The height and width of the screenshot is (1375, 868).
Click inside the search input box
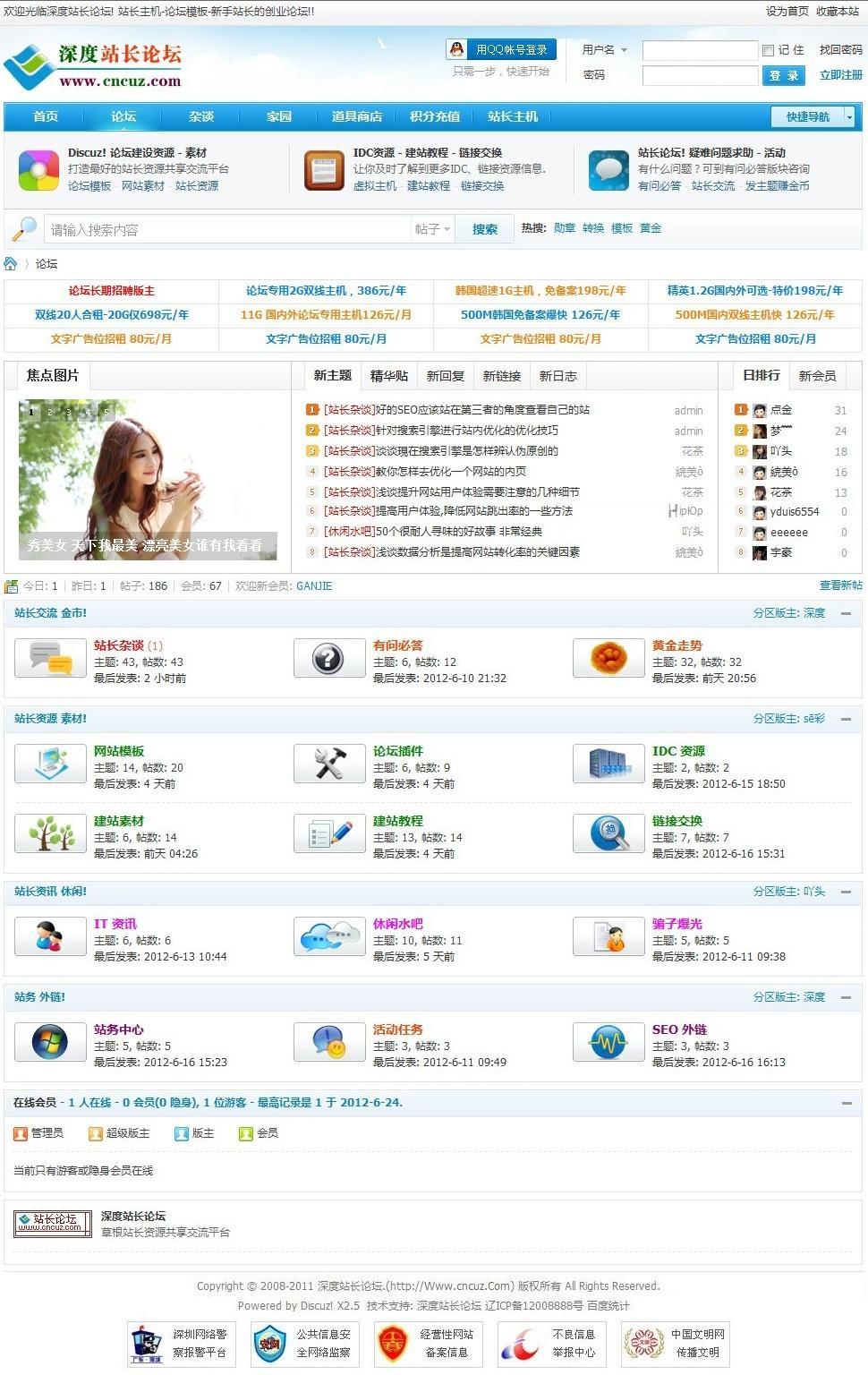tap(224, 229)
